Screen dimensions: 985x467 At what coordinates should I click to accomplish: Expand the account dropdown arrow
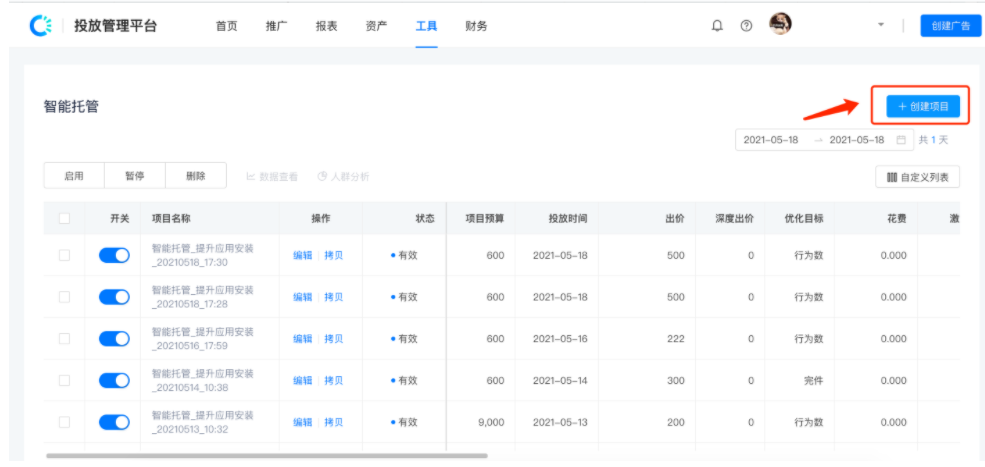881,25
